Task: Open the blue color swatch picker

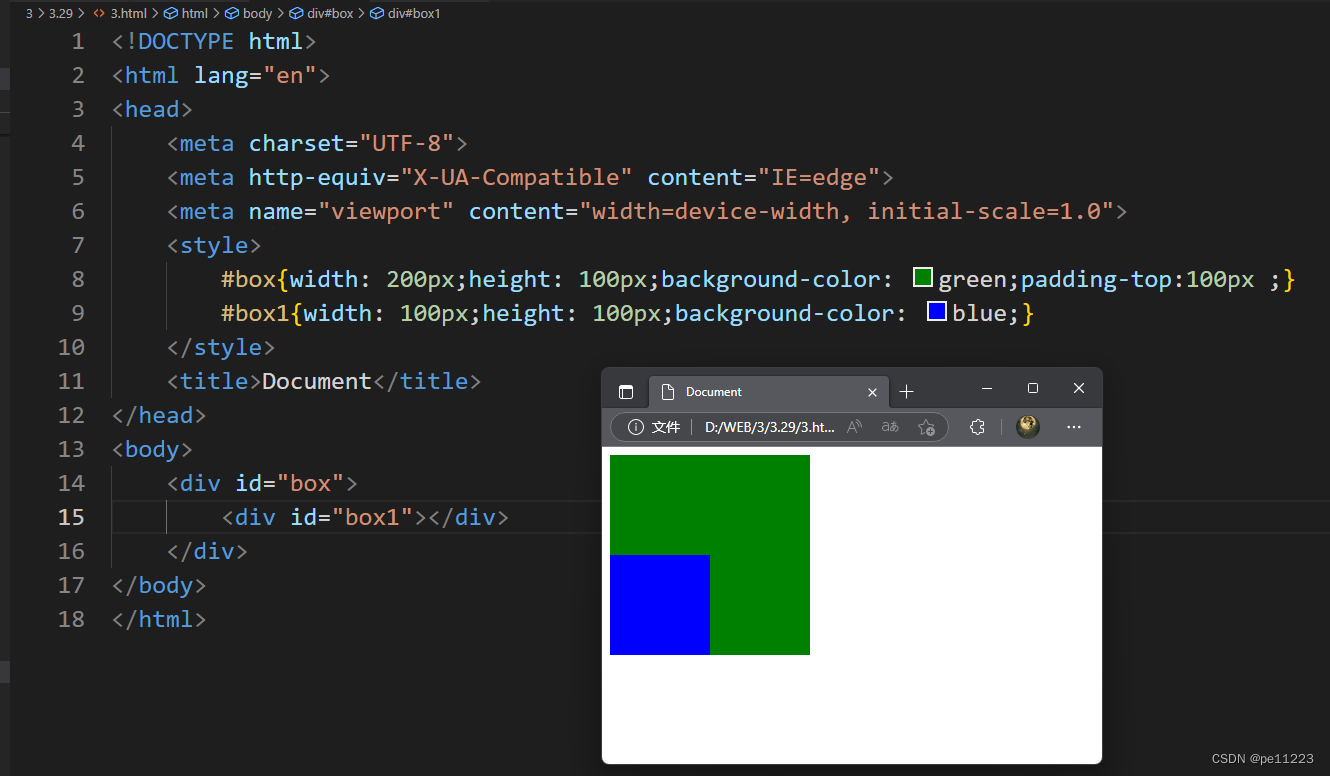Action: (x=937, y=311)
